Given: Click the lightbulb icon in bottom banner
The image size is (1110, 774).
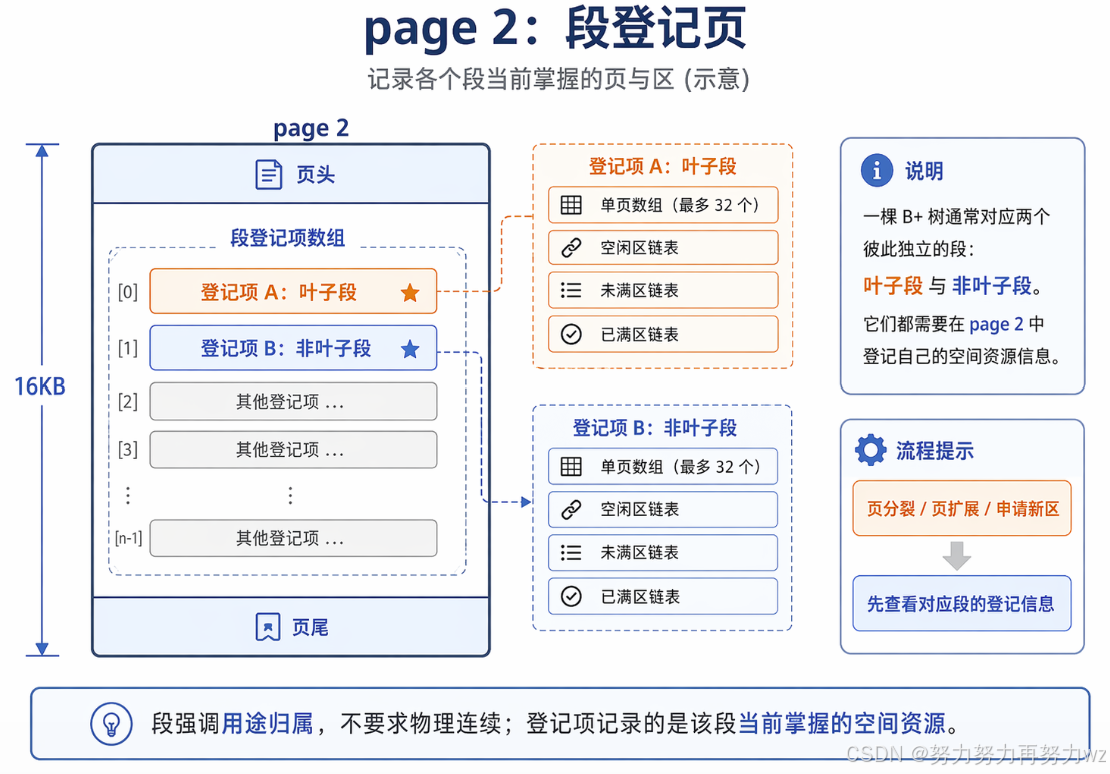Looking at the screenshot, I should pyautogui.click(x=111, y=724).
